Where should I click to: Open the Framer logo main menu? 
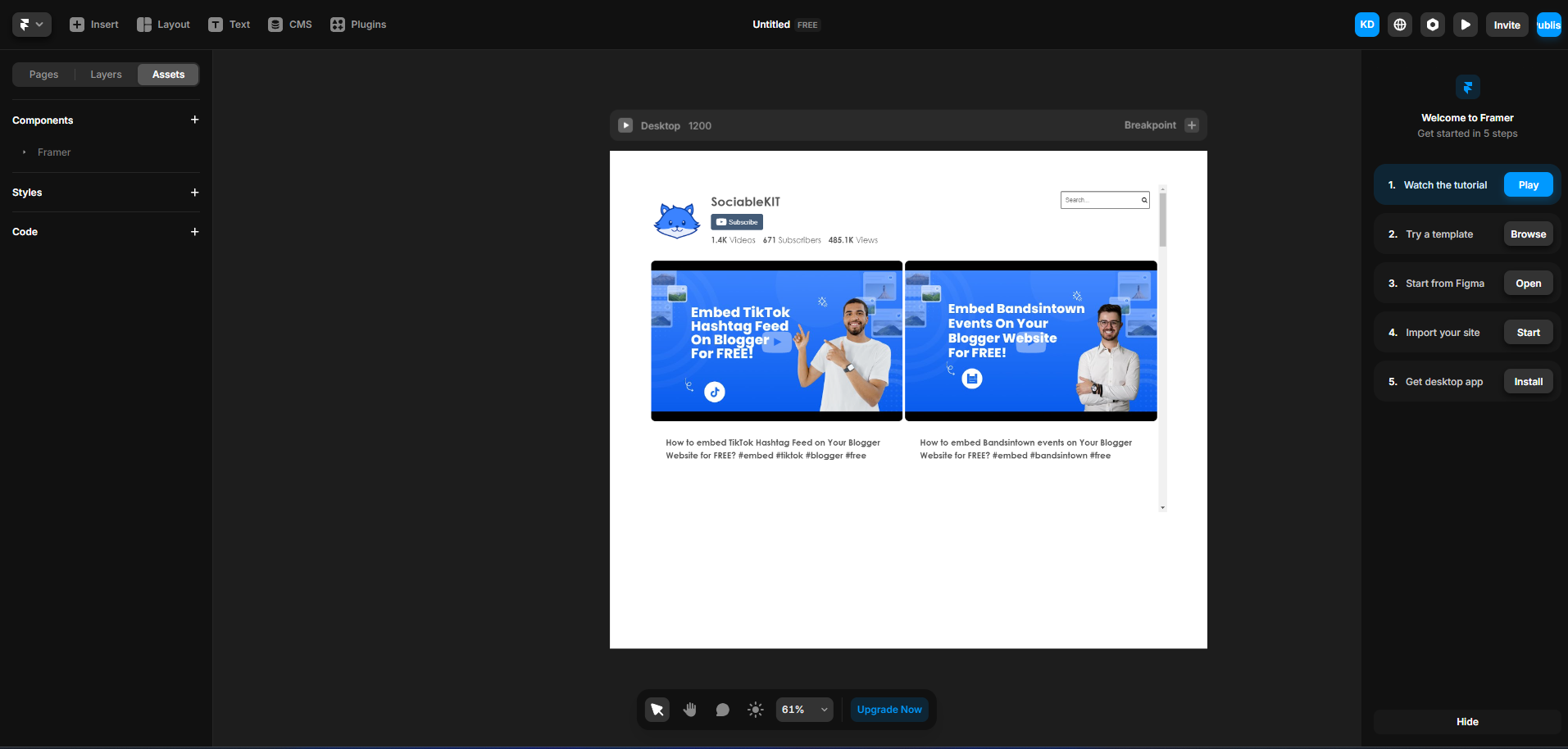31,25
